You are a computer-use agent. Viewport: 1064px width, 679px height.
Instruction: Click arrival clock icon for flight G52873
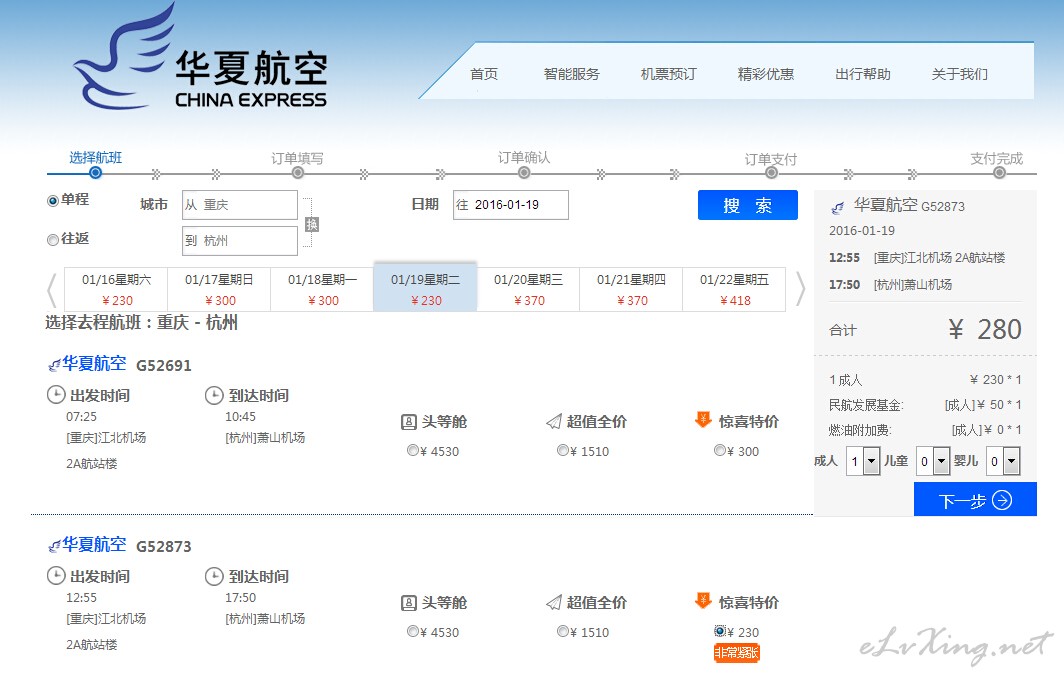[x=214, y=576]
